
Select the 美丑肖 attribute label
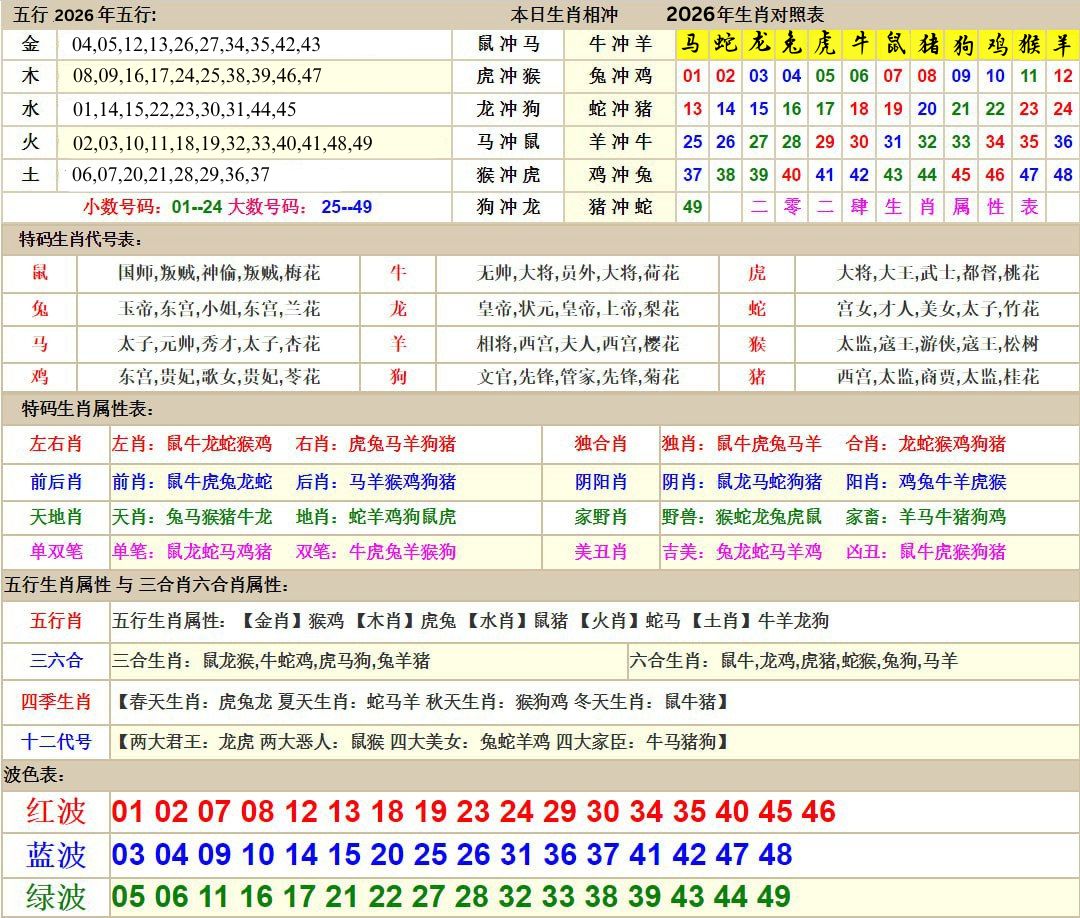601,552
